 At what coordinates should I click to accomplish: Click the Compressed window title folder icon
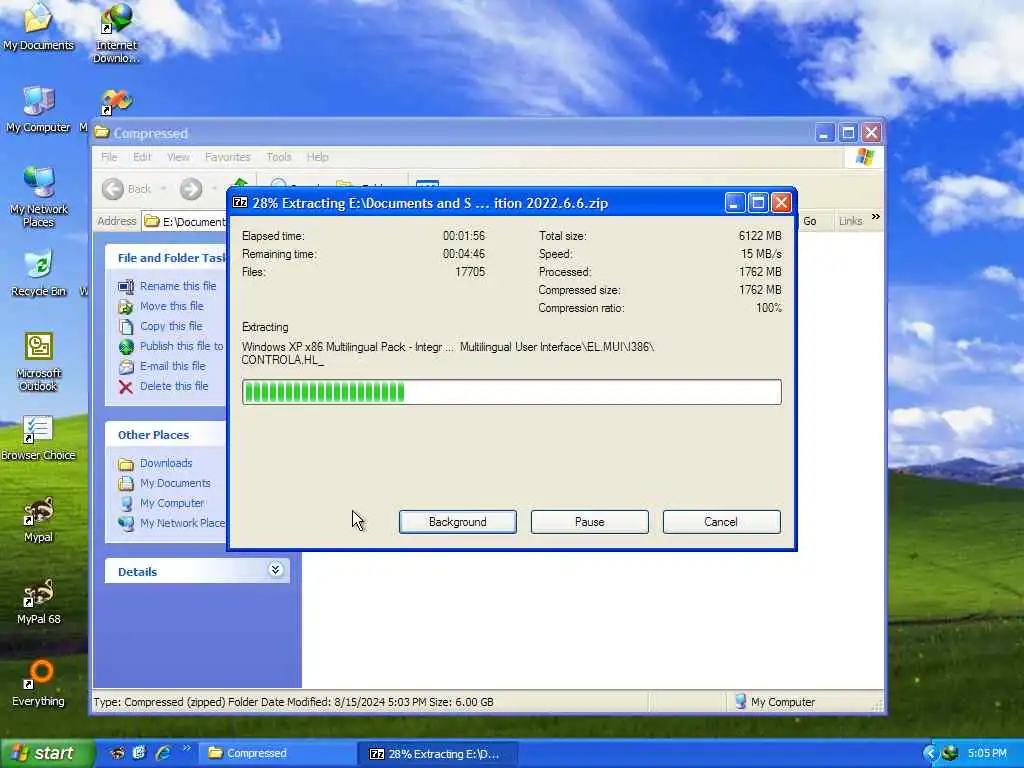click(x=102, y=133)
